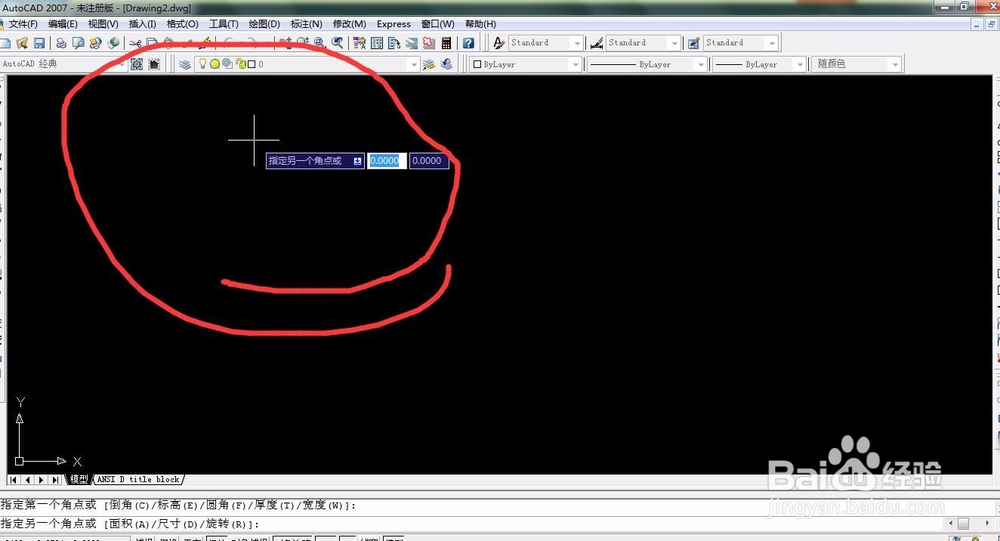Click first highlighted 0.0000 dynamic input
The width and height of the screenshot is (1000, 541).
tap(386, 161)
